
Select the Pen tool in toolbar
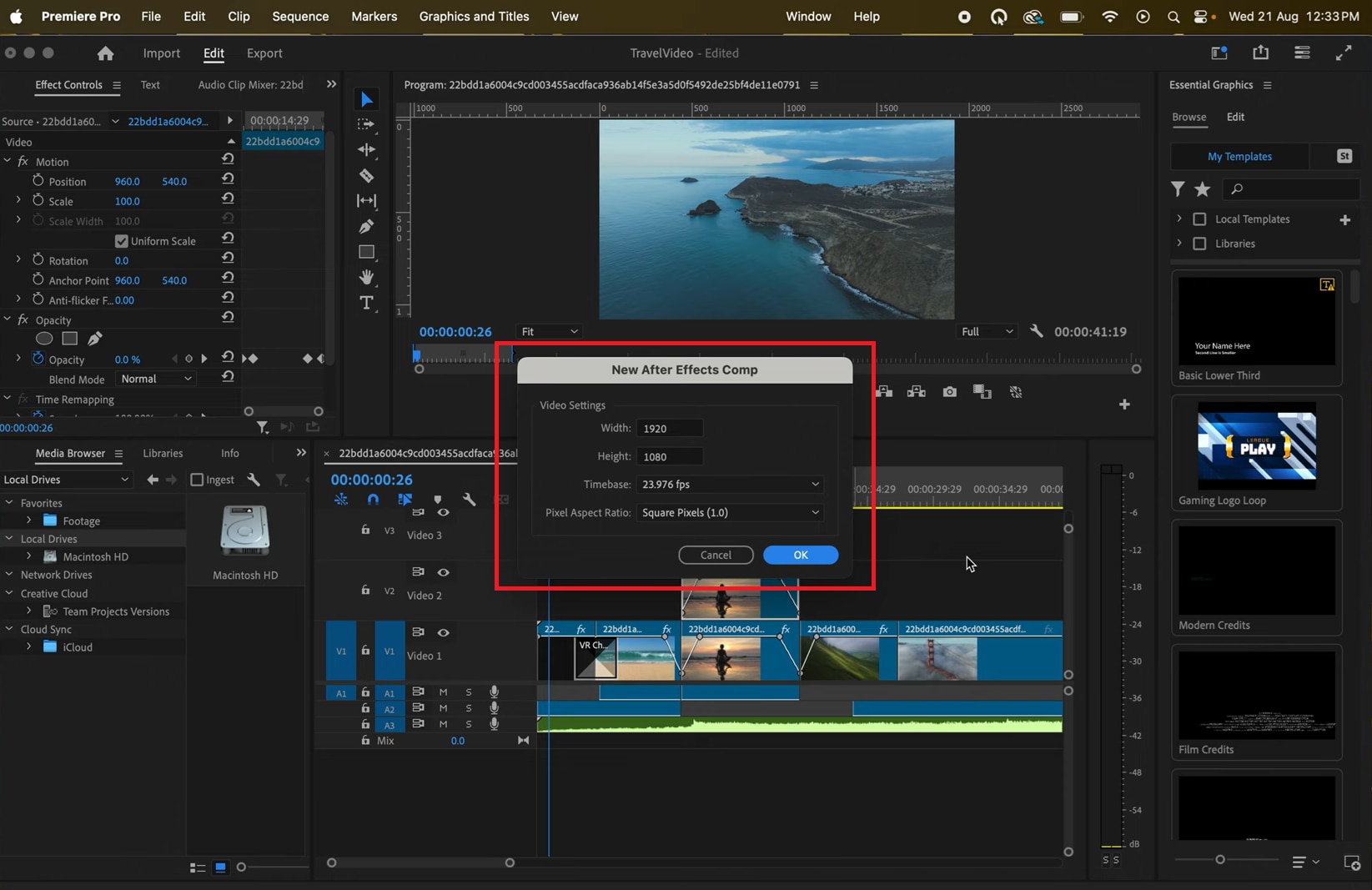(366, 227)
